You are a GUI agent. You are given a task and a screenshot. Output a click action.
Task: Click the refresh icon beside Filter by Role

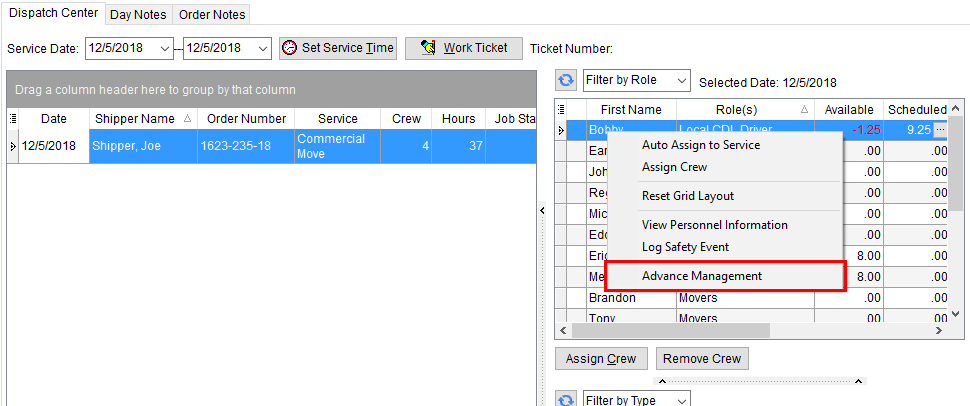566,80
